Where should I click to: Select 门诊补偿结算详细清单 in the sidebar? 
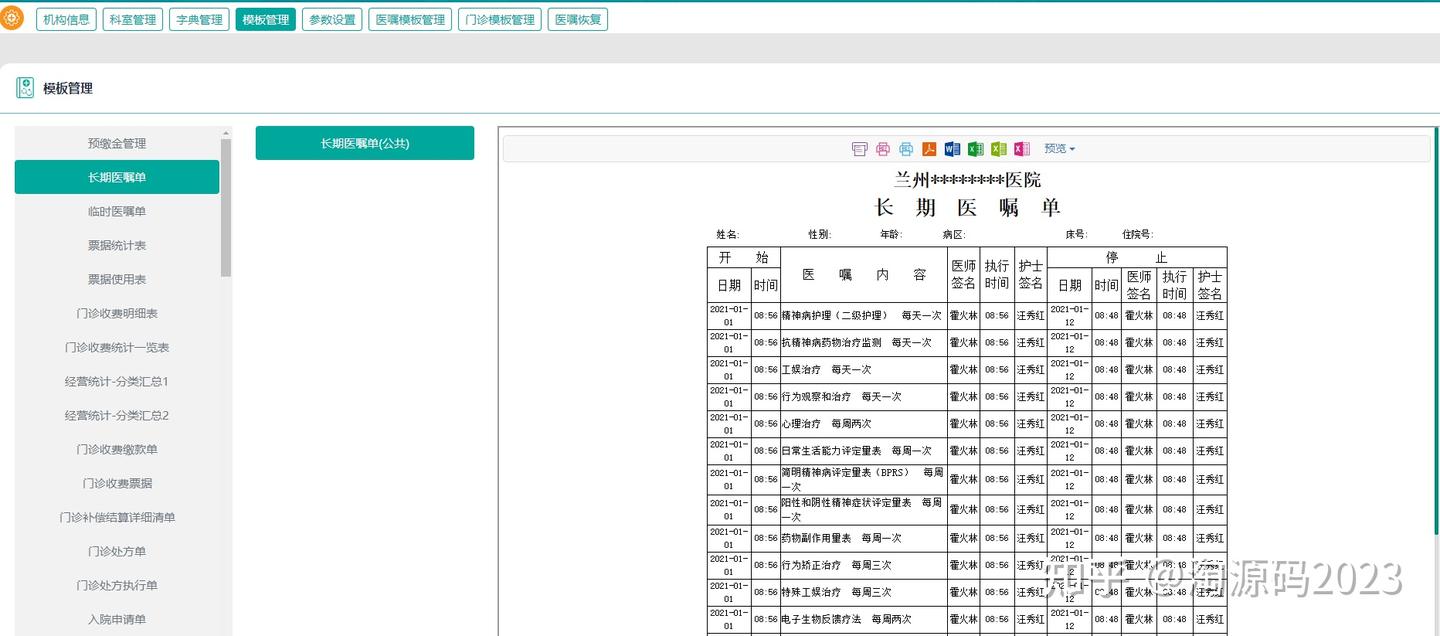coord(117,517)
